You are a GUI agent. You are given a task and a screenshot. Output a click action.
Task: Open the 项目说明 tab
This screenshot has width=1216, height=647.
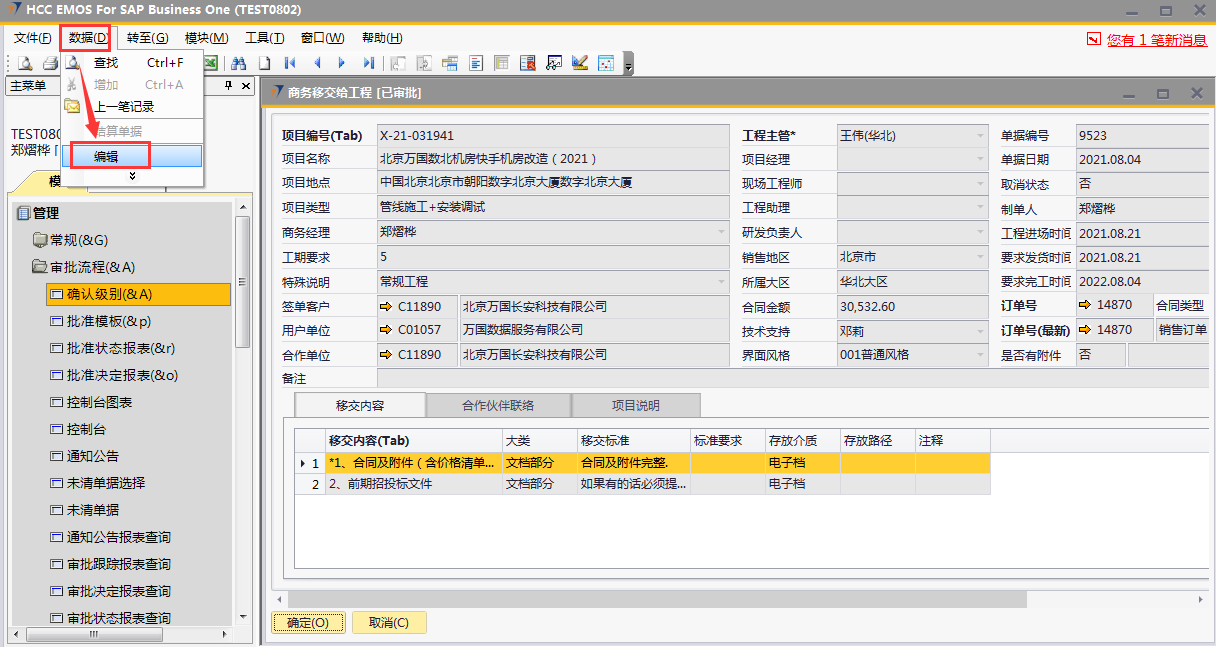tap(635, 406)
